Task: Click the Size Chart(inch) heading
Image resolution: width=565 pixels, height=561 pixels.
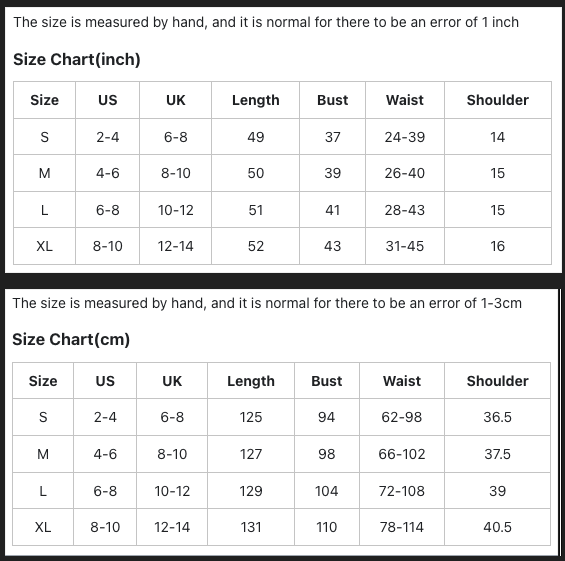Action: 77,59
